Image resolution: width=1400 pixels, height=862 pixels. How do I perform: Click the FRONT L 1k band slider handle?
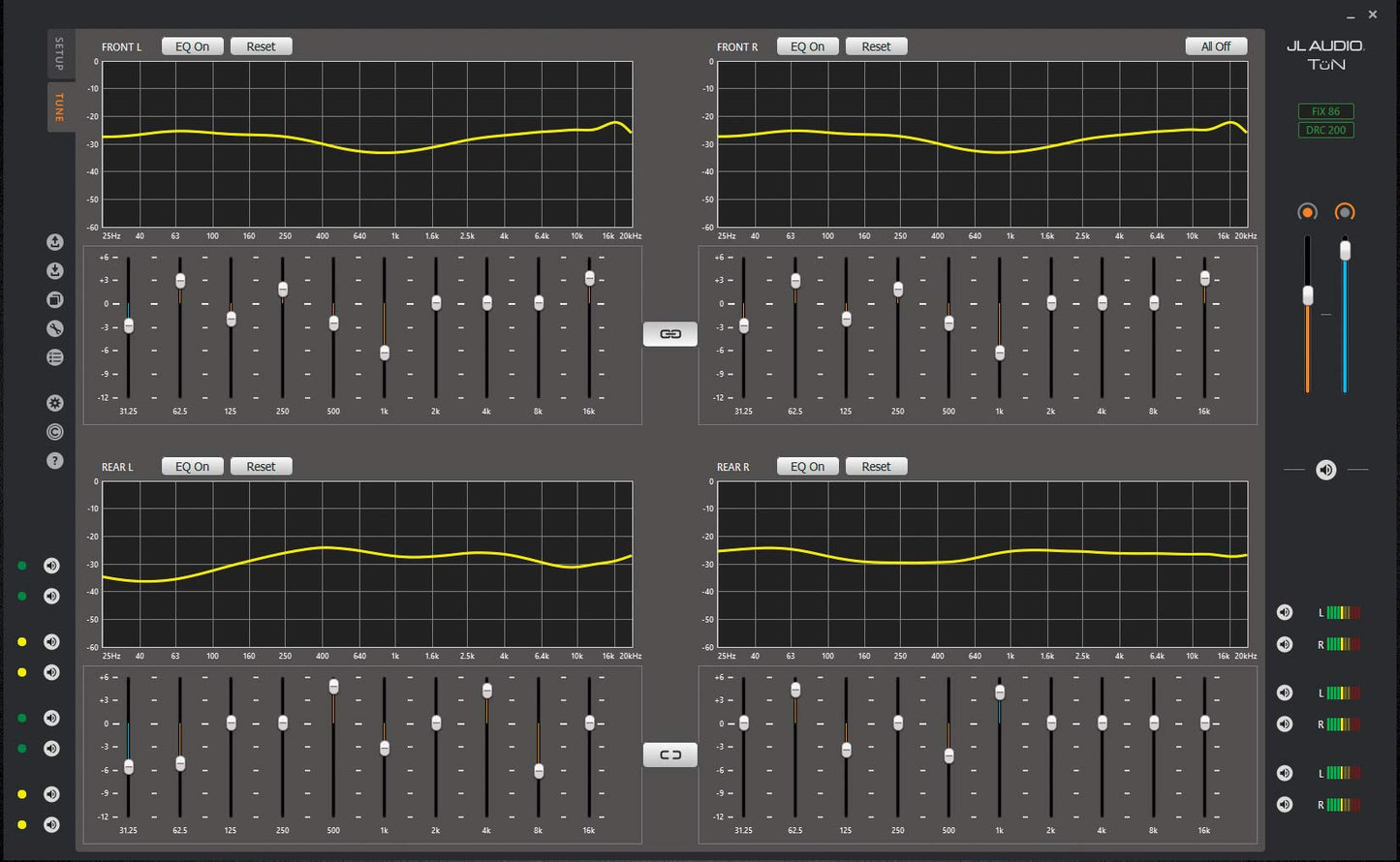point(385,353)
